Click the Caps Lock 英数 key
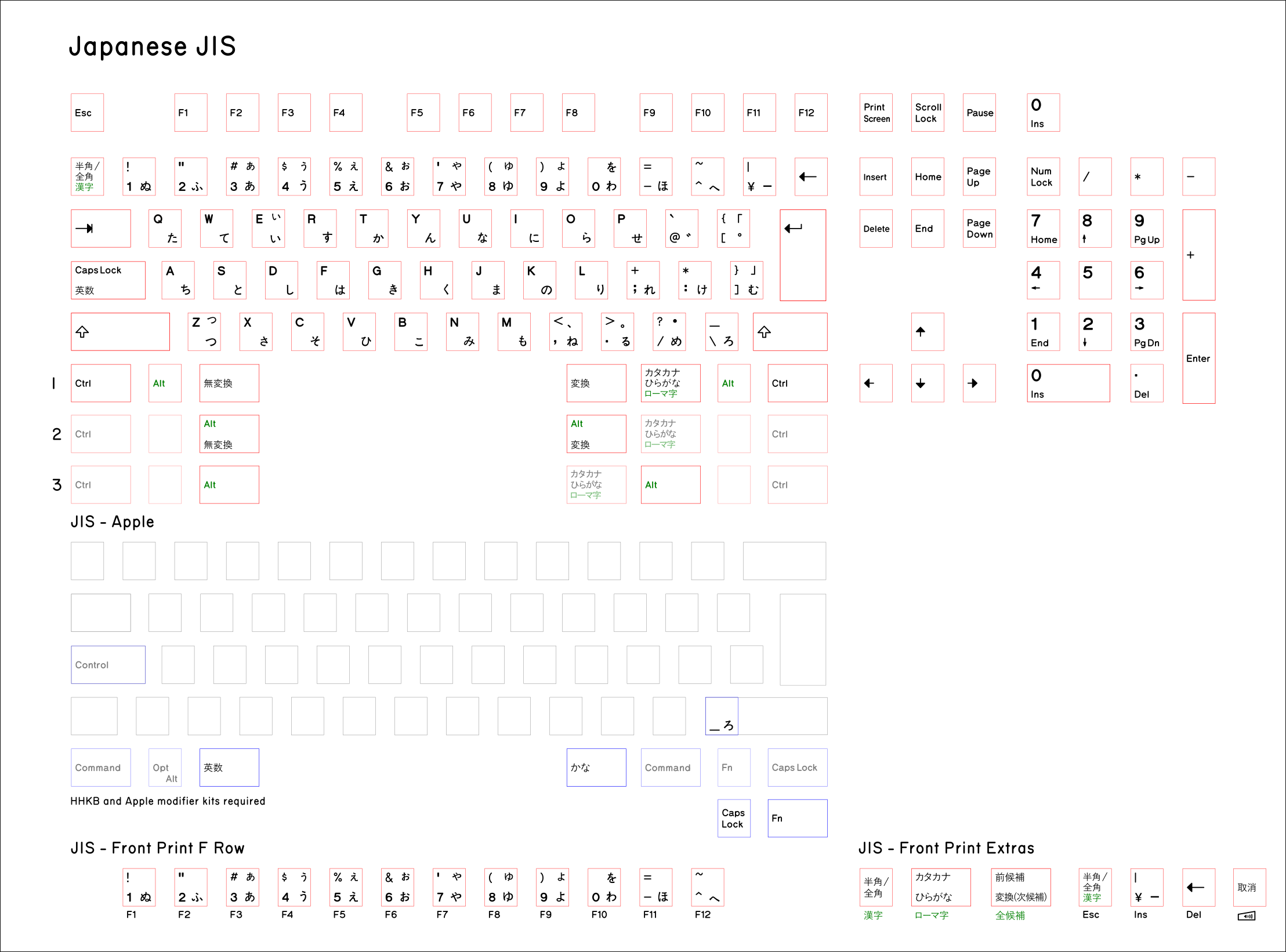Screen dimensions: 1286x952 [x=108, y=280]
